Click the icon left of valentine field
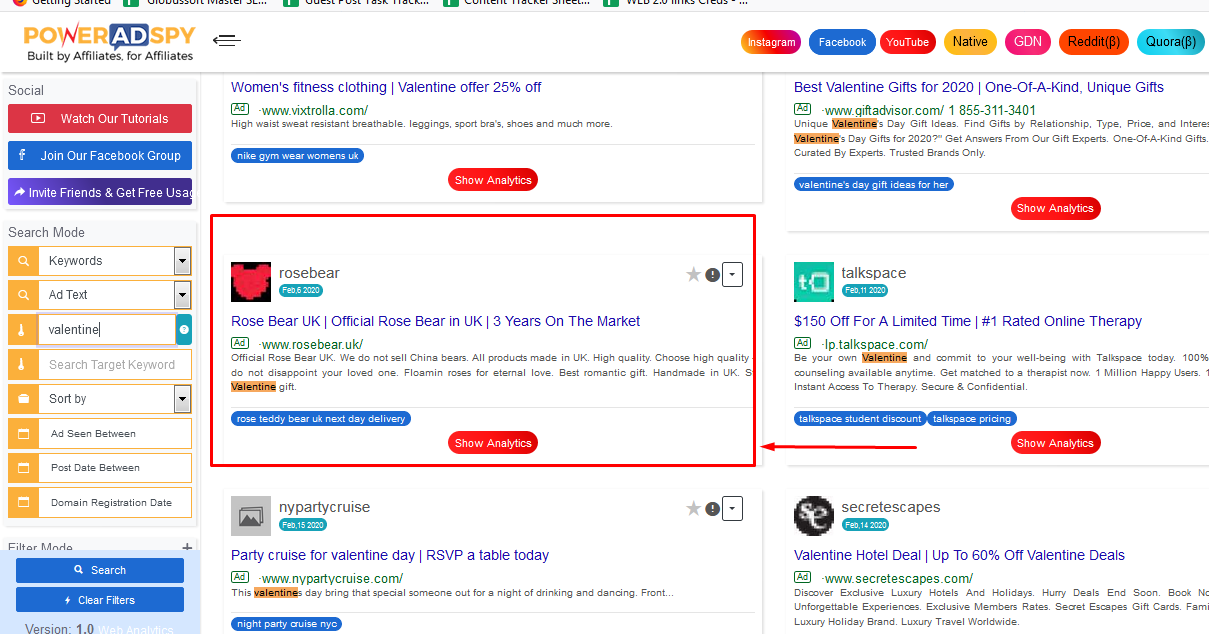The height and width of the screenshot is (634, 1209). (x=23, y=330)
